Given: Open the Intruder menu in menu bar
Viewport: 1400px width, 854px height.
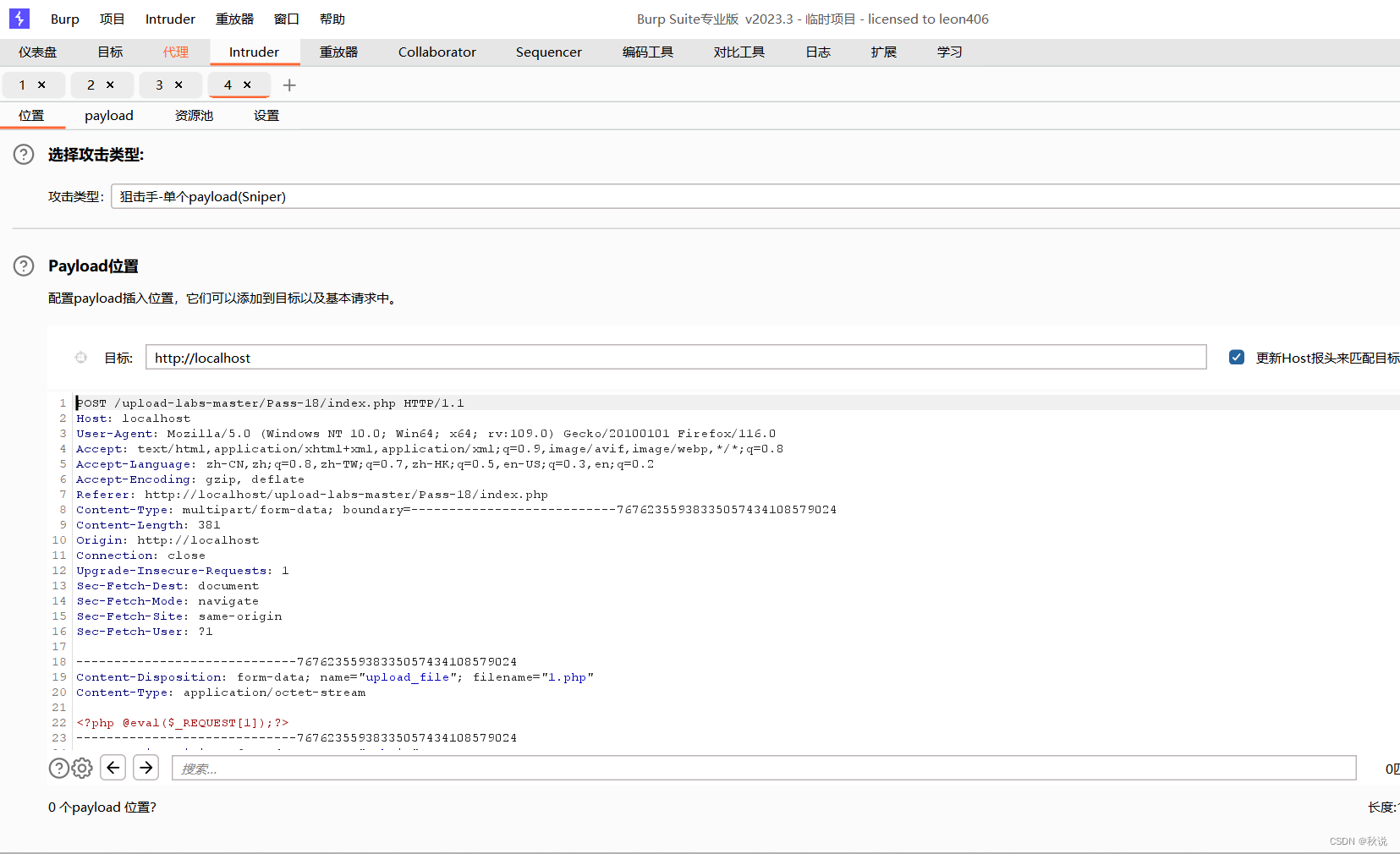Looking at the screenshot, I should click(x=170, y=19).
